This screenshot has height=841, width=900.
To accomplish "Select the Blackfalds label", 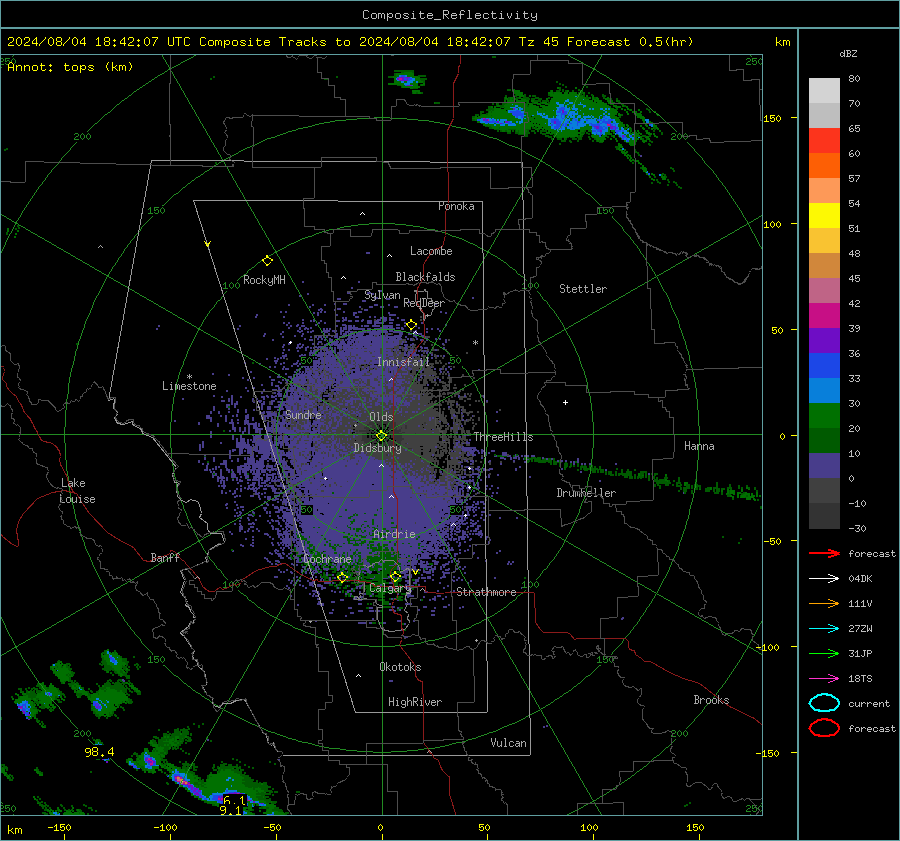I will pyautogui.click(x=425, y=277).
